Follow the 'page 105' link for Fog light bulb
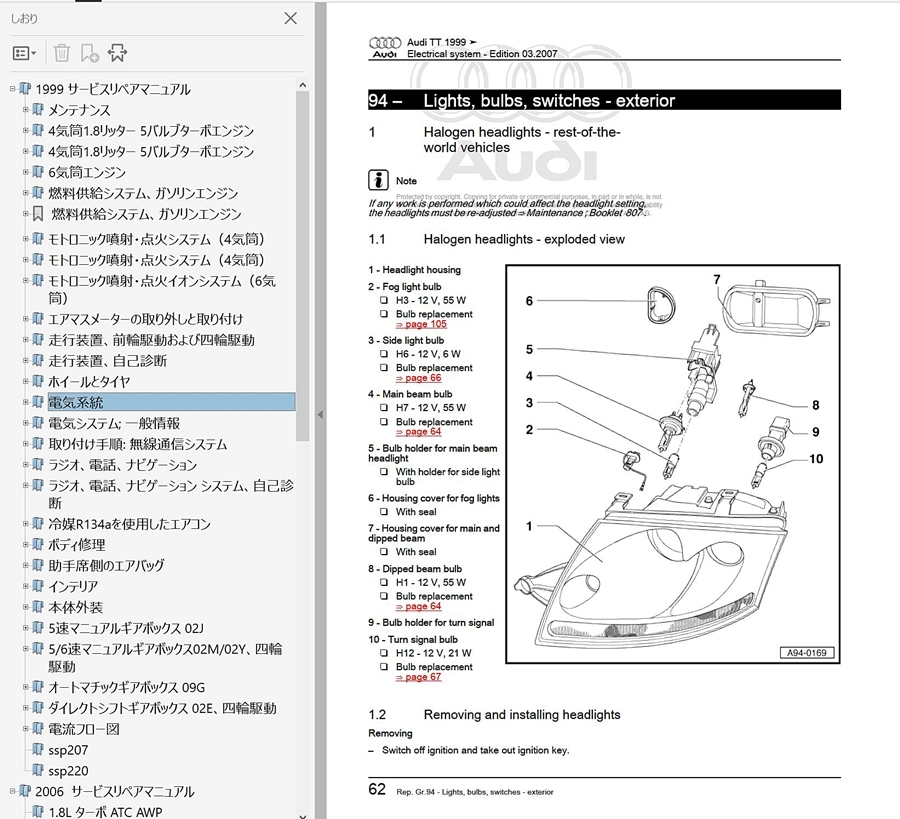Viewport: 900px width, 819px height. [421, 324]
